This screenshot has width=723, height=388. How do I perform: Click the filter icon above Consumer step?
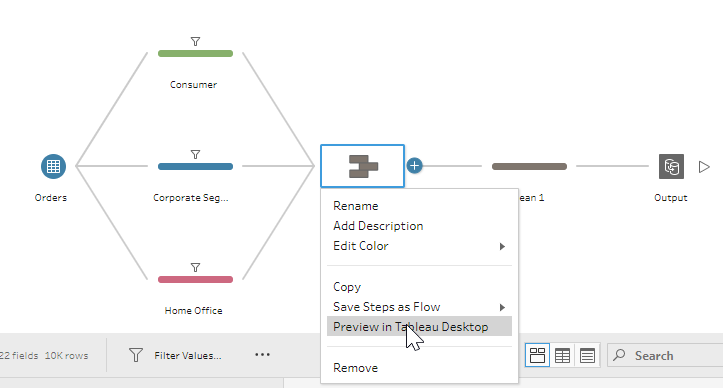(196, 42)
